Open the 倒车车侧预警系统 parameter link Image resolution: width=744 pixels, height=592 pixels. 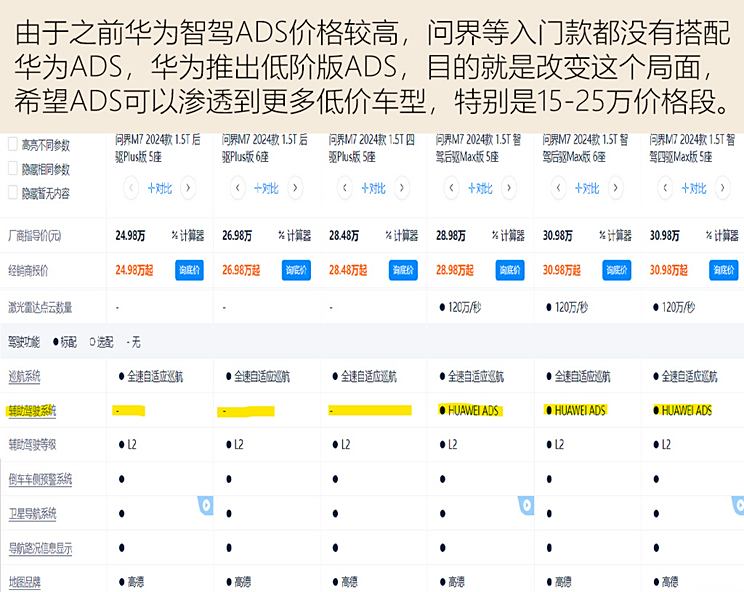(x=40, y=479)
